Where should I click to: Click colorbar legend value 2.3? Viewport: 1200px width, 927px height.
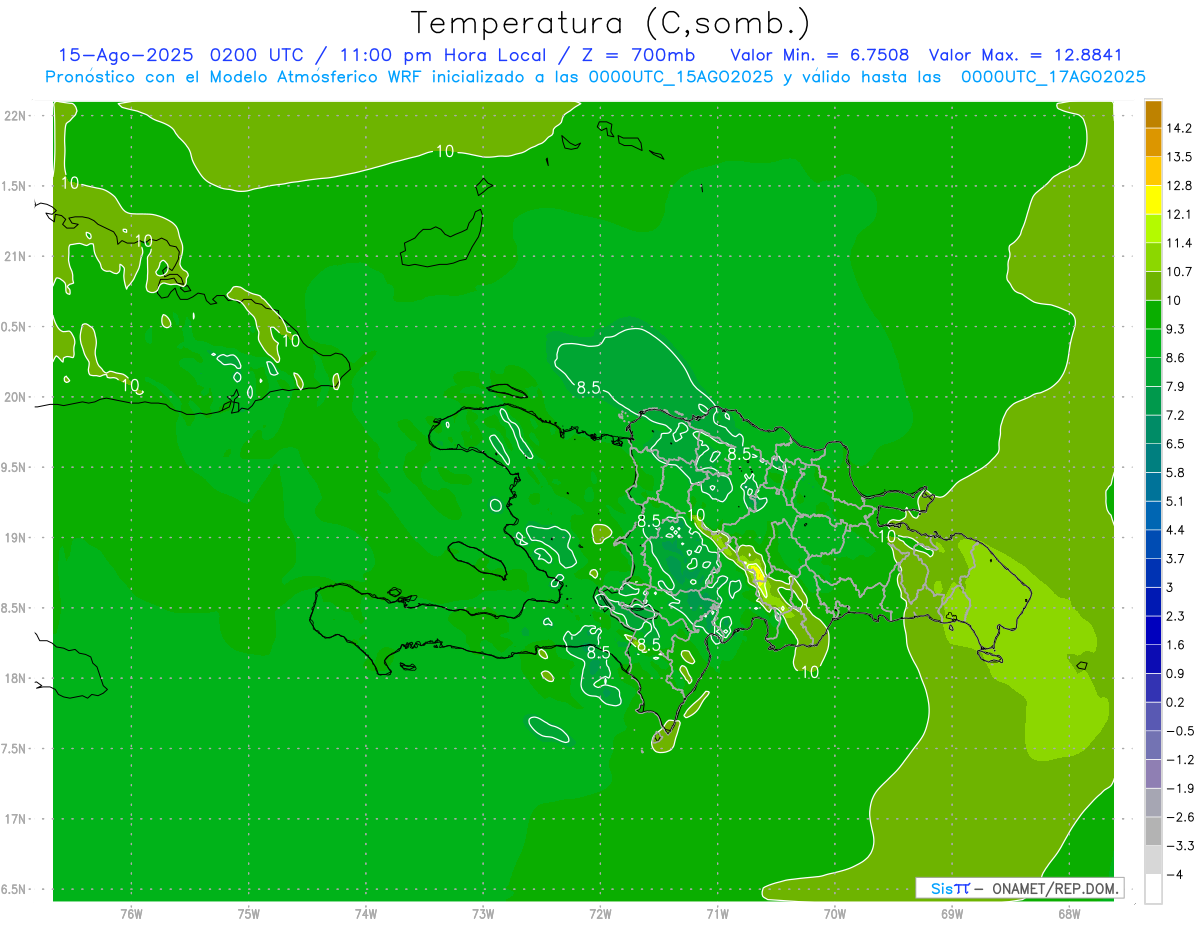[1177, 616]
